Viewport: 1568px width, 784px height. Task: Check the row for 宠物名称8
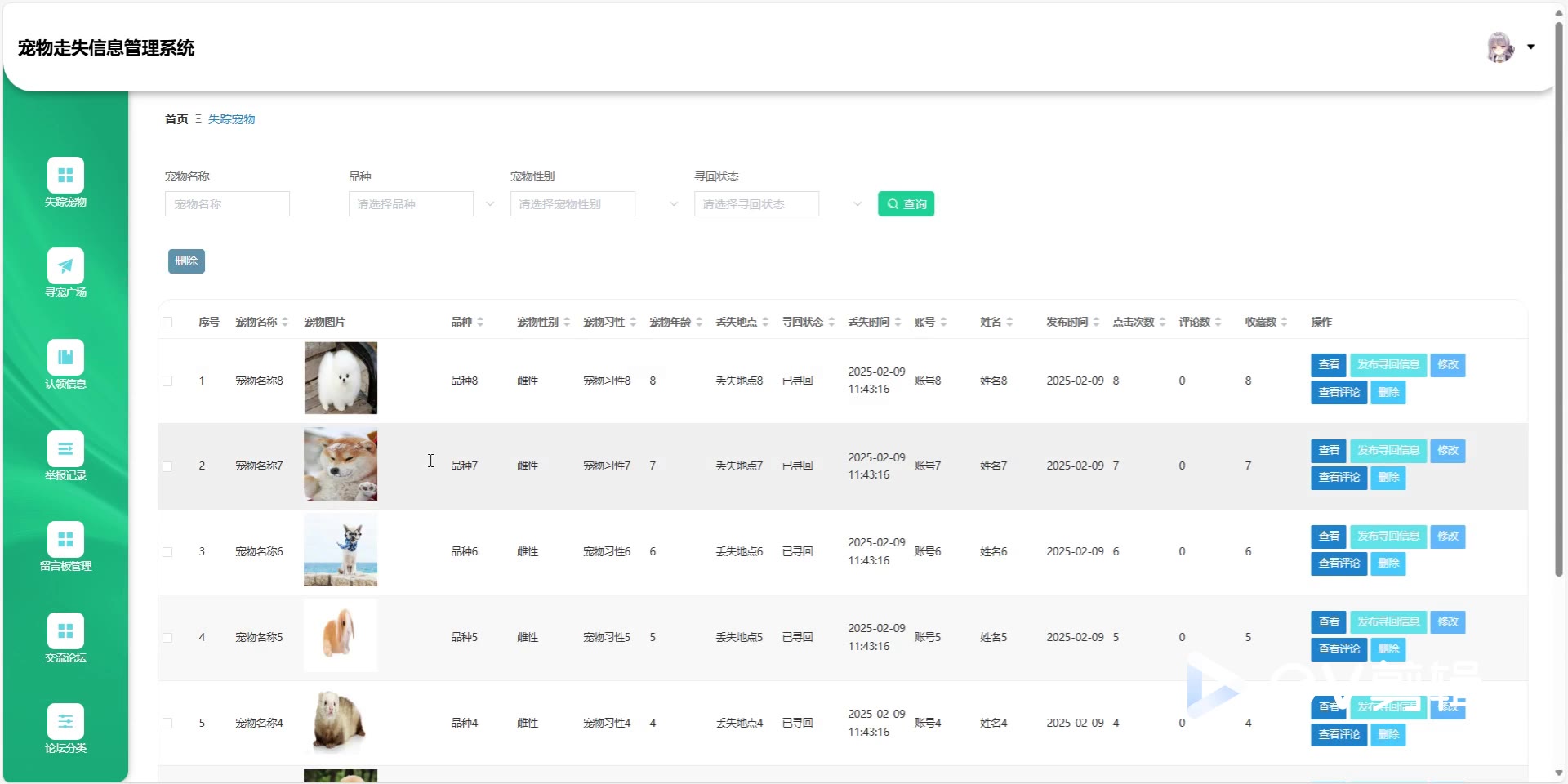(x=167, y=381)
